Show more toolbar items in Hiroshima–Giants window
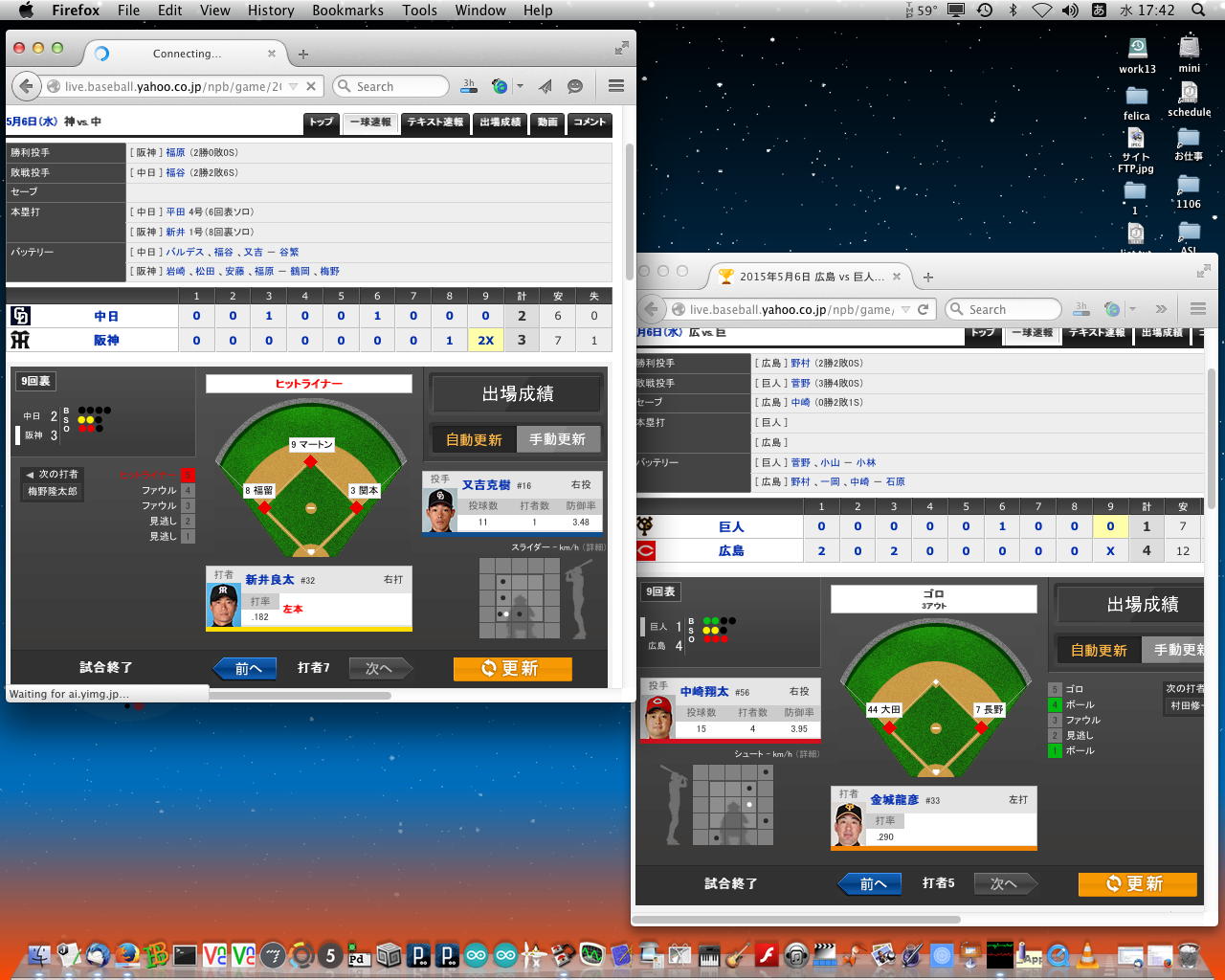The image size is (1225, 980). [x=1161, y=309]
